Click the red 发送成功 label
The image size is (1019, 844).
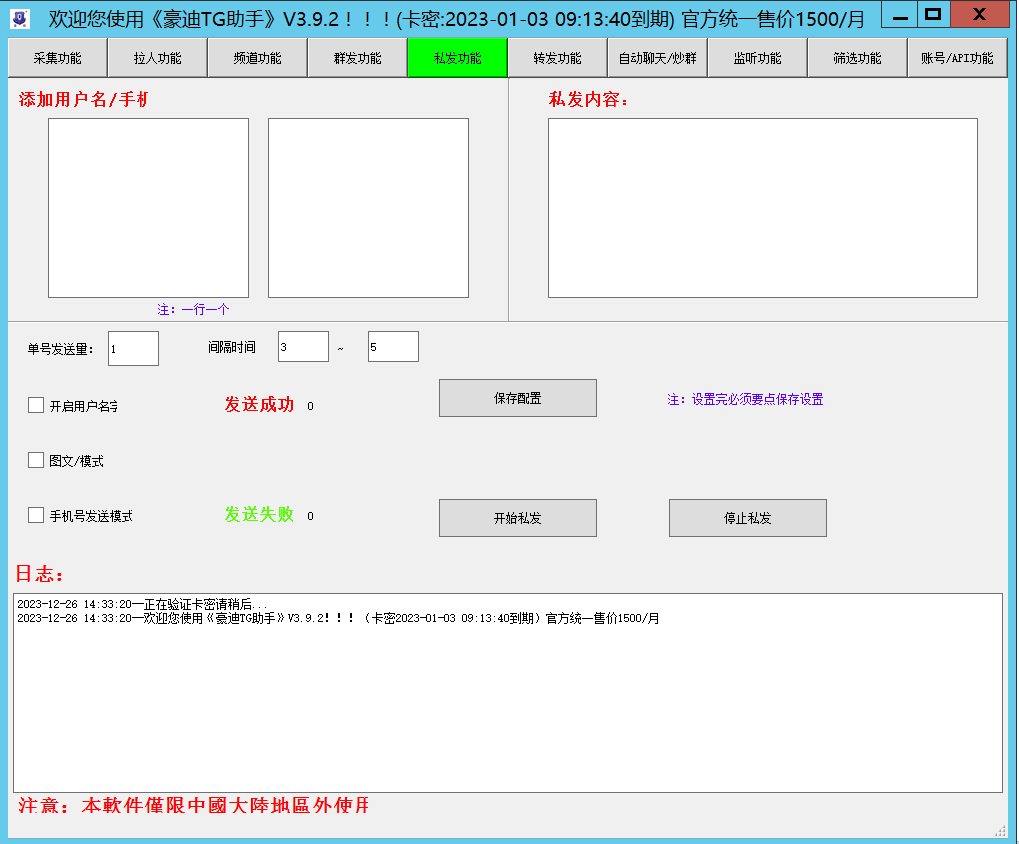pos(259,405)
